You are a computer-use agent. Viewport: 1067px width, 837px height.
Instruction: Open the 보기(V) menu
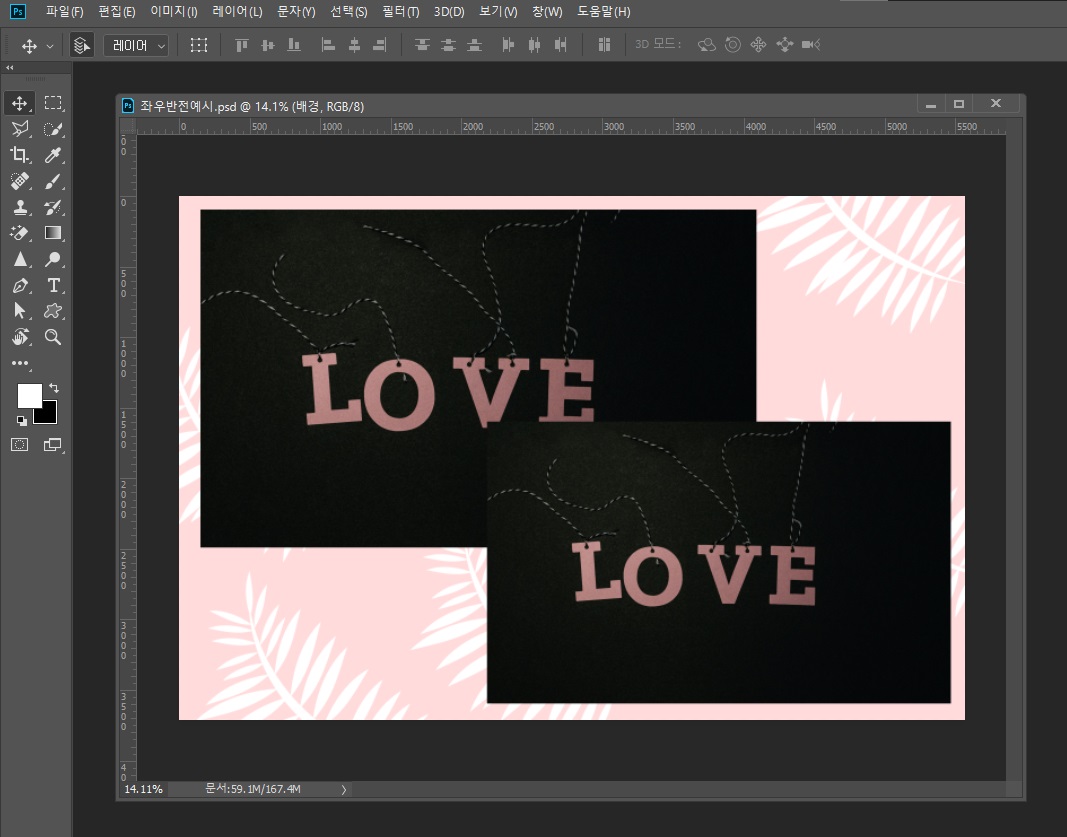(498, 12)
